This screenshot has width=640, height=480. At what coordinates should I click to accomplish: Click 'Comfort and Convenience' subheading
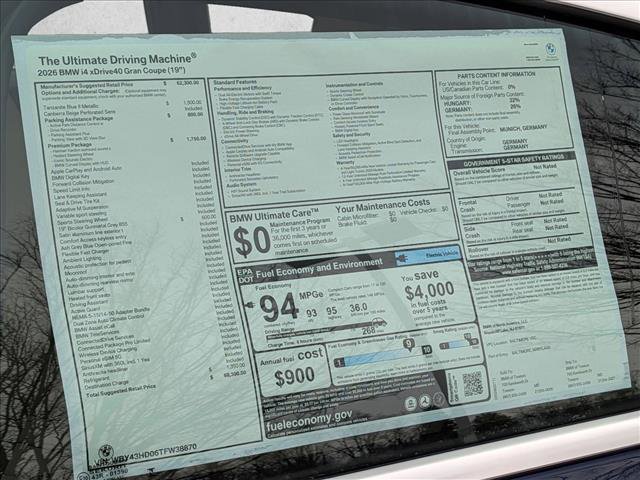354,108
